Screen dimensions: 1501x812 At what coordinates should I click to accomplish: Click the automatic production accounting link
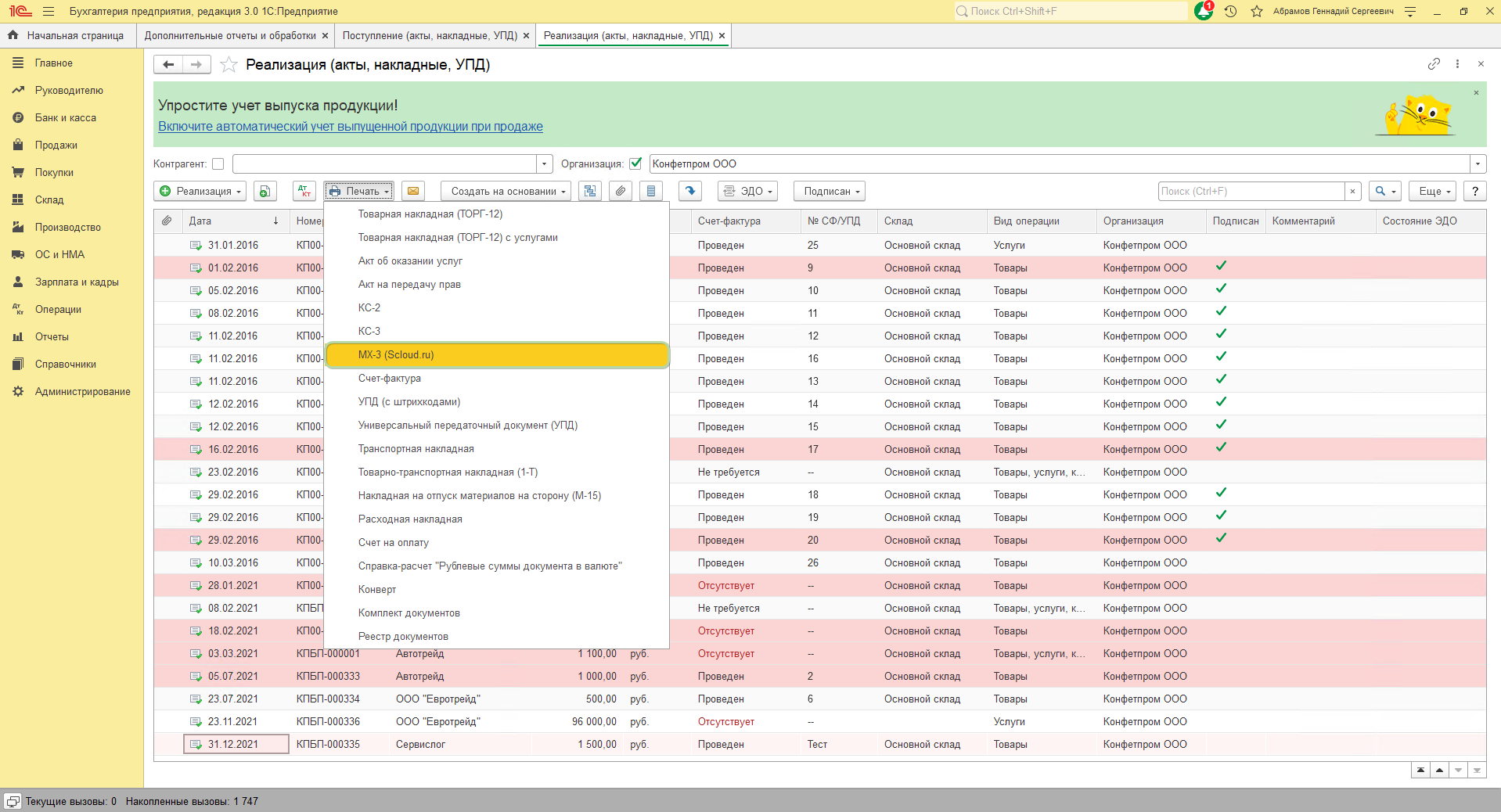coord(351,127)
